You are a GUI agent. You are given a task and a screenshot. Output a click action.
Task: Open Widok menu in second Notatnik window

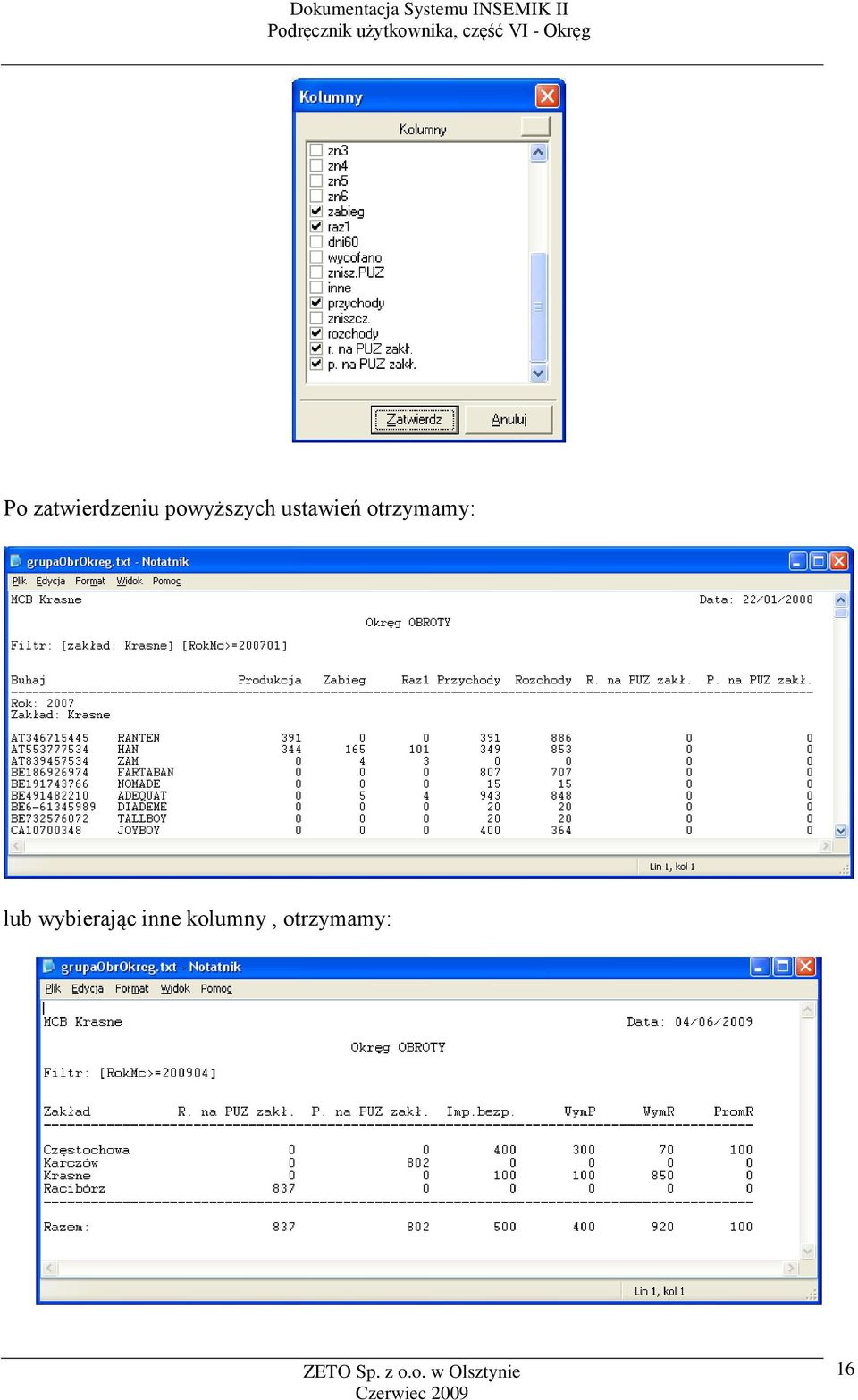pyautogui.click(x=175, y=988)
